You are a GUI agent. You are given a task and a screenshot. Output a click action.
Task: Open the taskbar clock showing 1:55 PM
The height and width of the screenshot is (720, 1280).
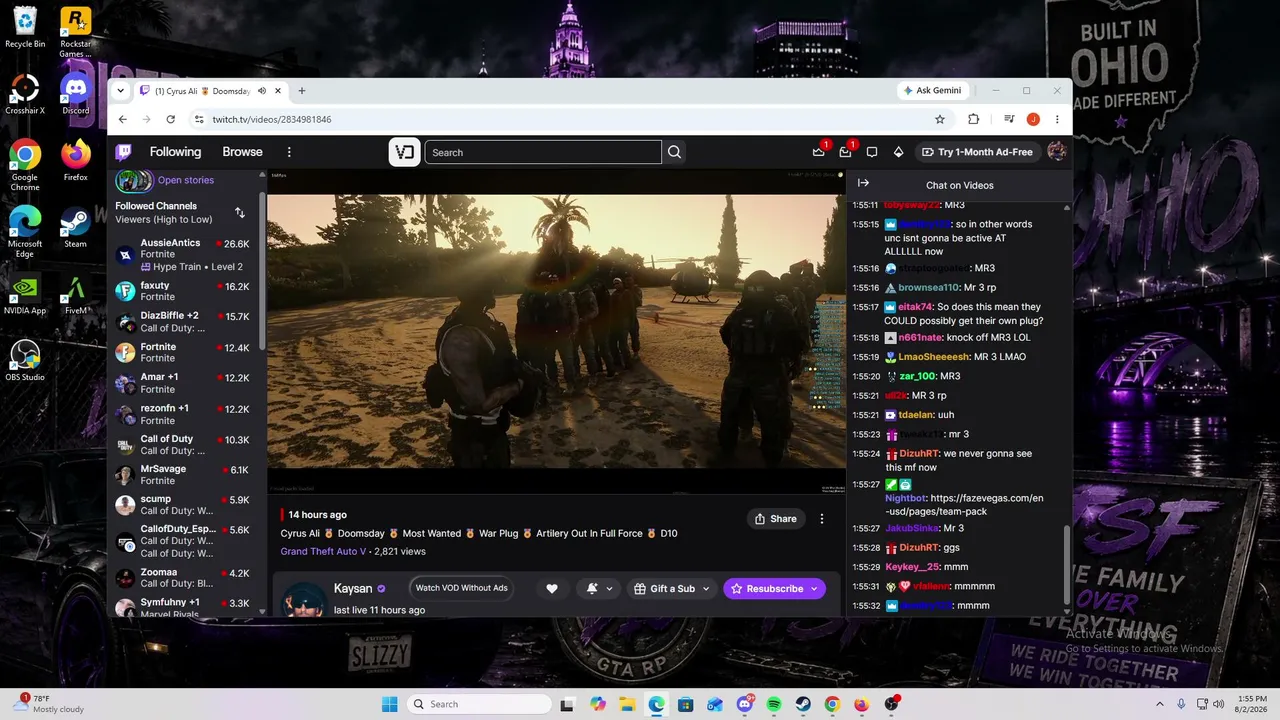point(1251,704)
